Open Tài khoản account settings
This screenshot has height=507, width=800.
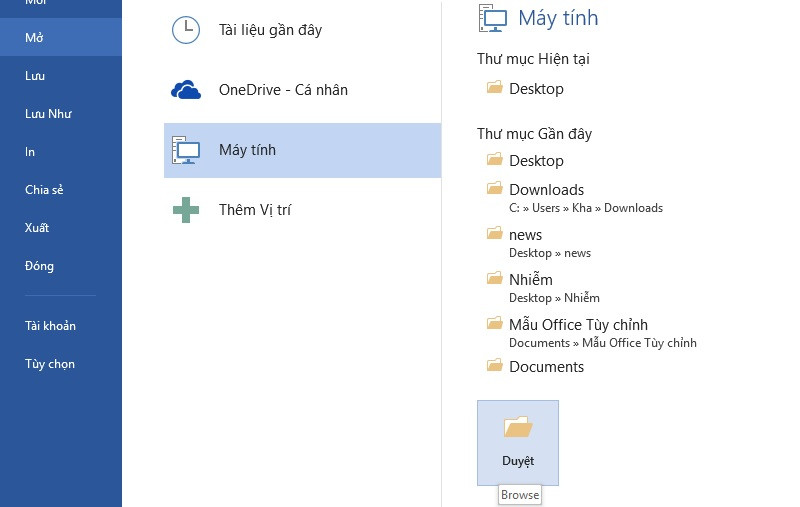[50, 326]
